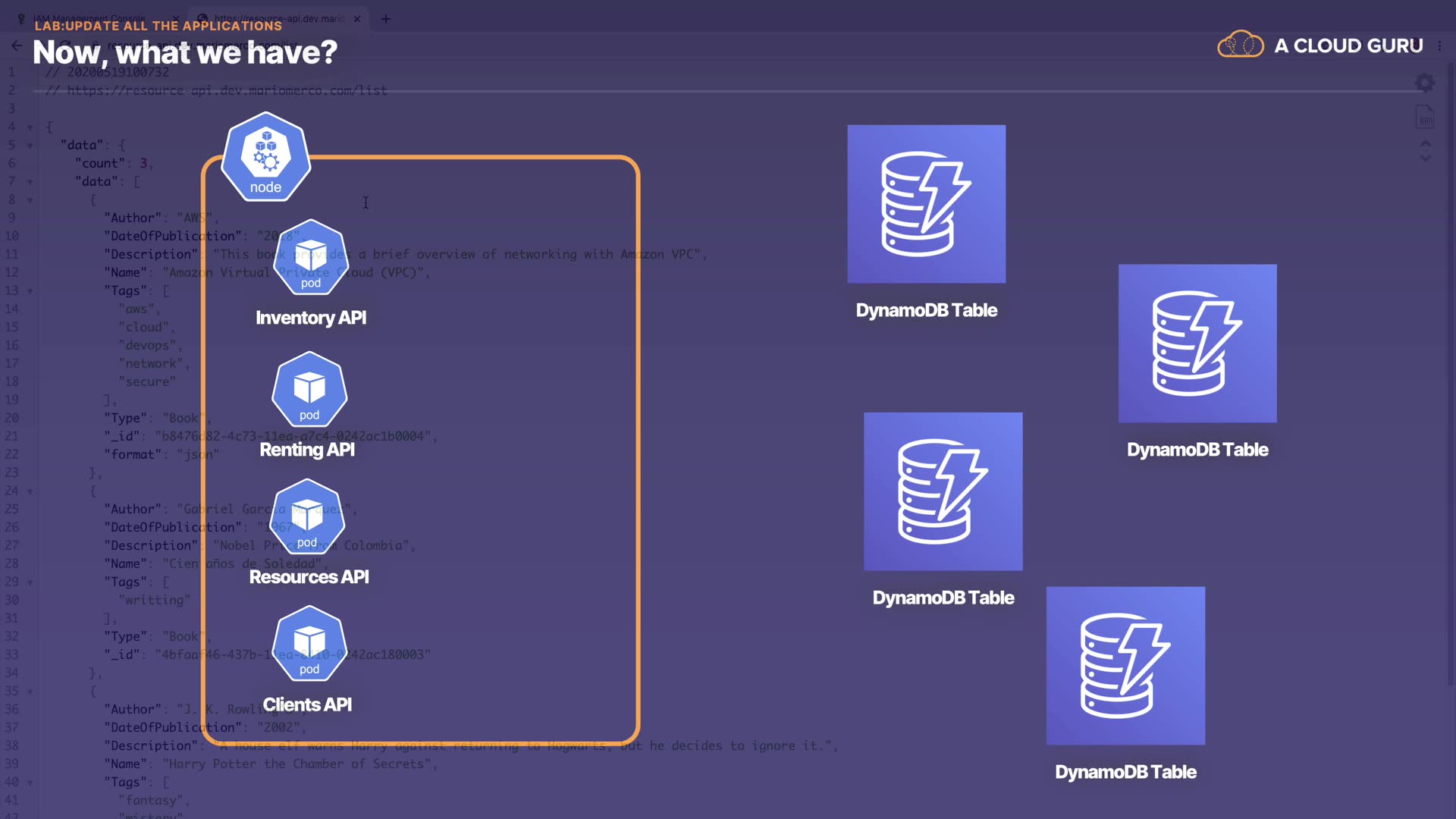Click the Inventory API pod icon
The width and height of the screenshot is (1456, 819).
[x=310, y=258]
